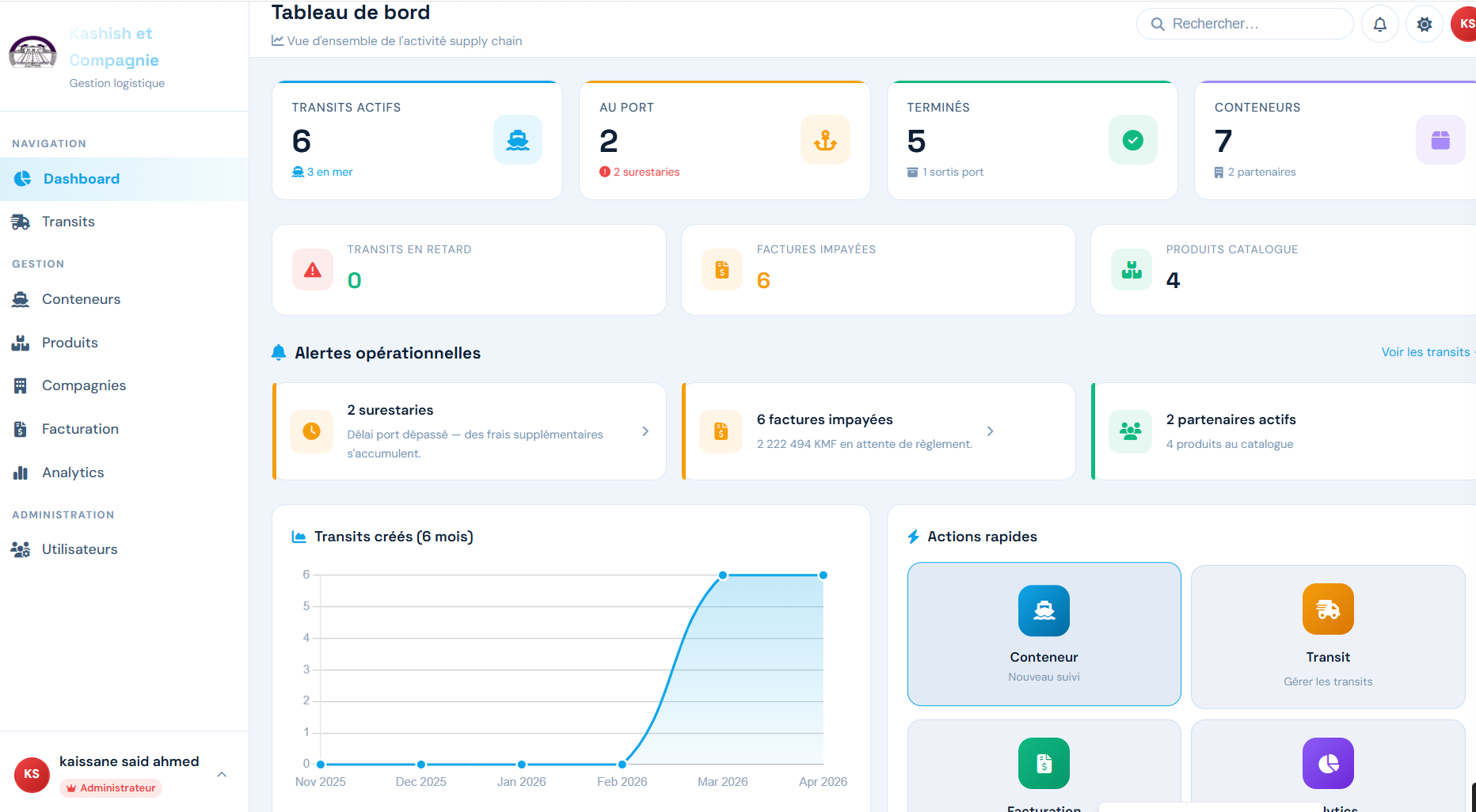Viewport: 1476px width, 812px height.
Task: Open Dashboard in the sidebar
Action: 124,179
